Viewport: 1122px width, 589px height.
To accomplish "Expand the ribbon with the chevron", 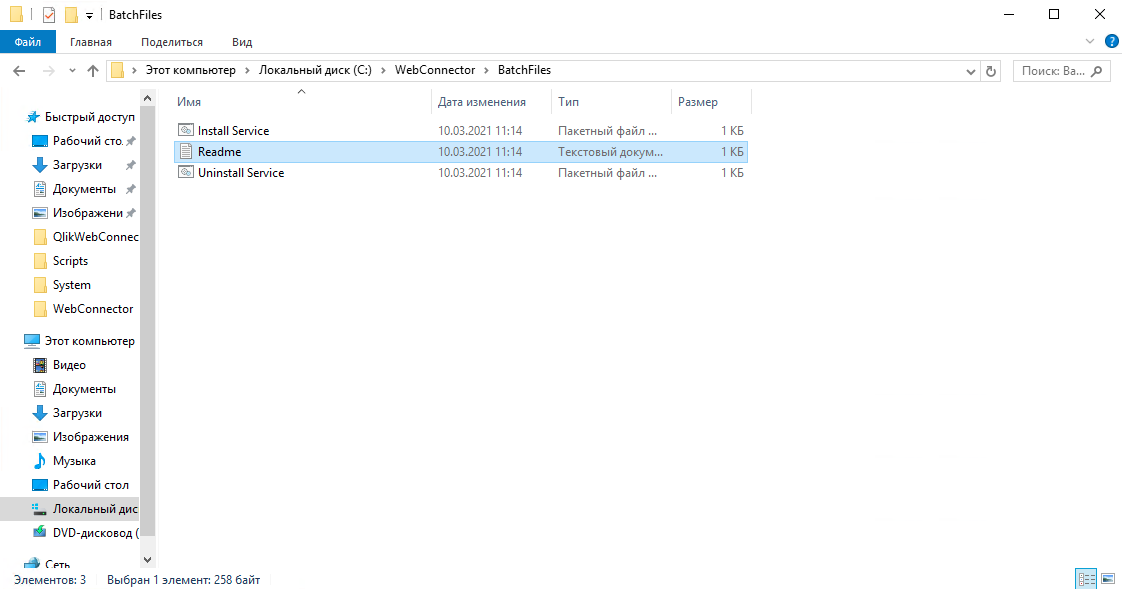I will coord(1090,42).
